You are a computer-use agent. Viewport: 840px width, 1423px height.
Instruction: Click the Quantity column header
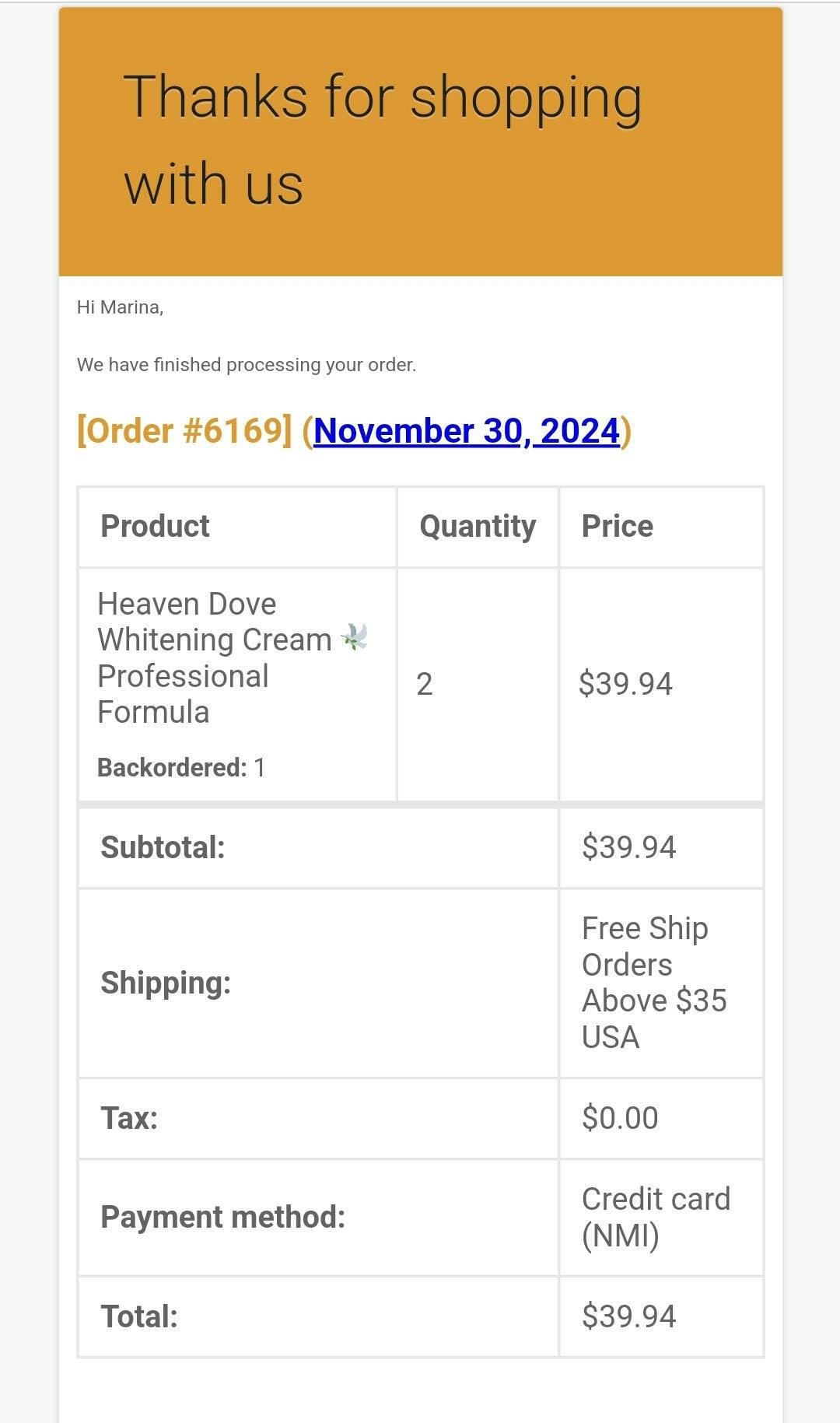(478, 527)
